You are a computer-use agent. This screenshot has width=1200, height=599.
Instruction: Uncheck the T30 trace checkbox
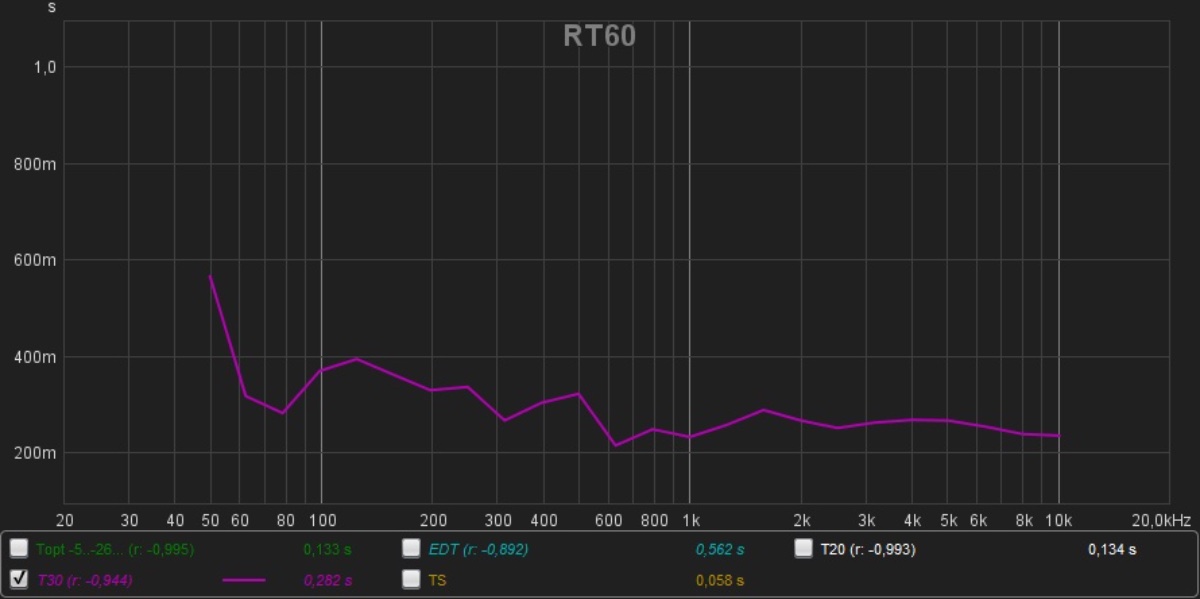coord(19,579)
